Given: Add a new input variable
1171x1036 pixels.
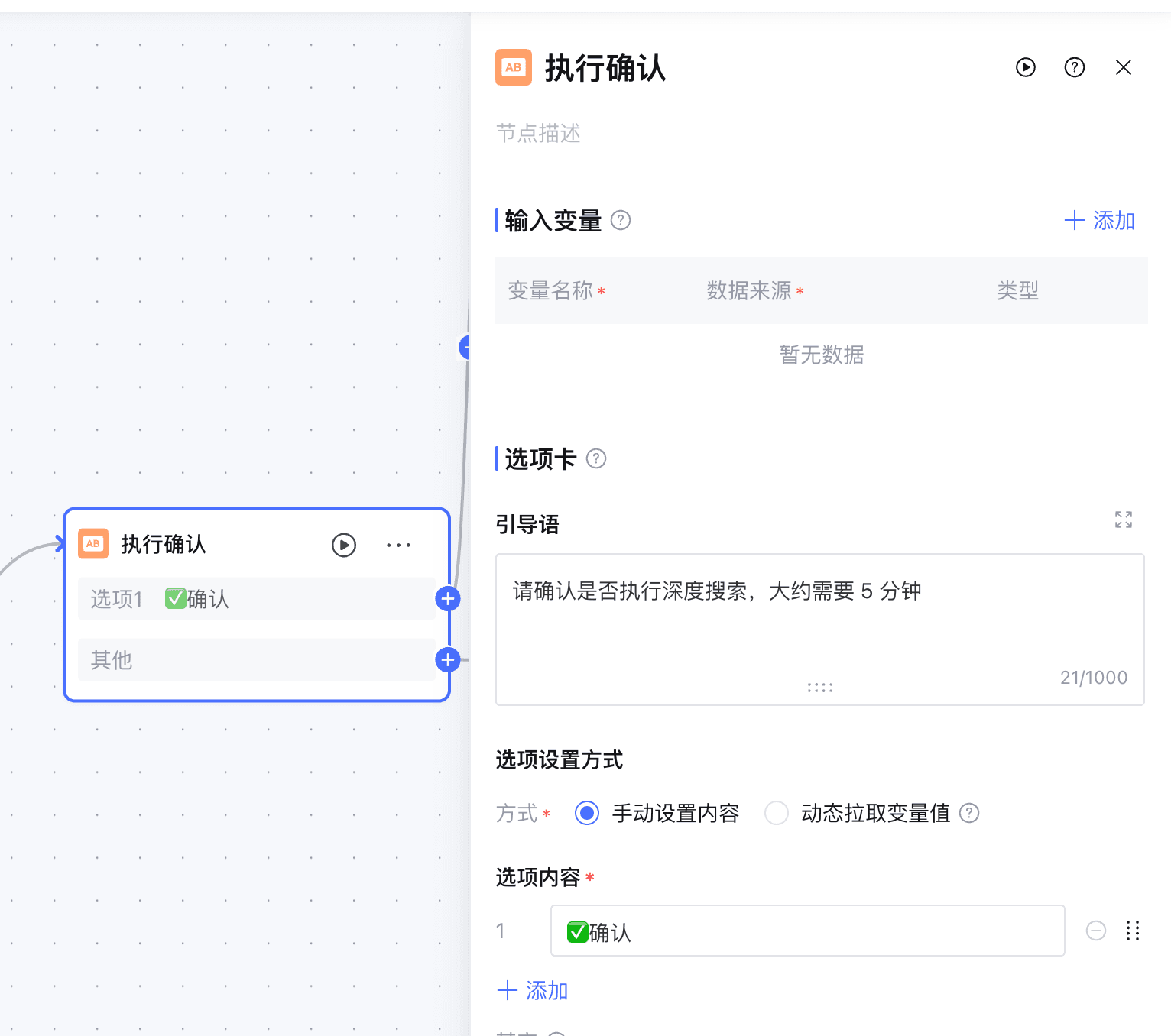Looking at the screenshot, I should click(x=1099, y=221).
